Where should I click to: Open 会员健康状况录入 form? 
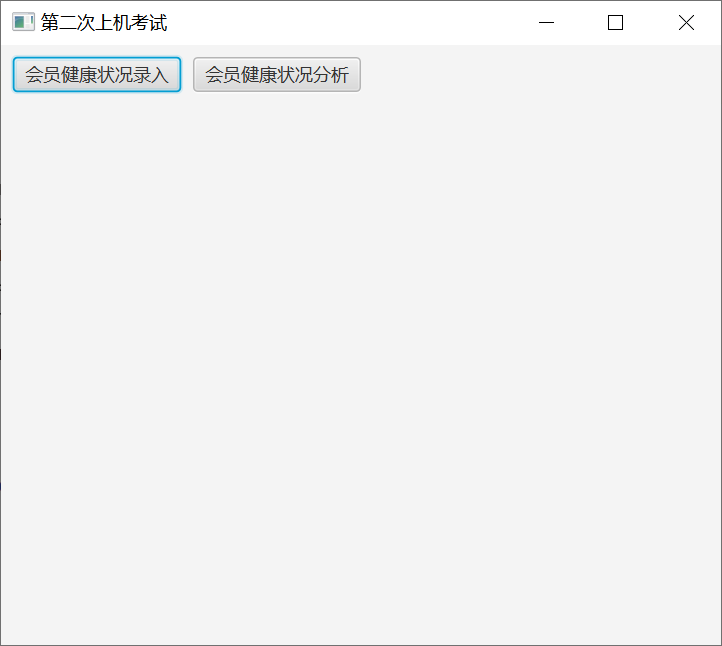click(x=97, y=75)
